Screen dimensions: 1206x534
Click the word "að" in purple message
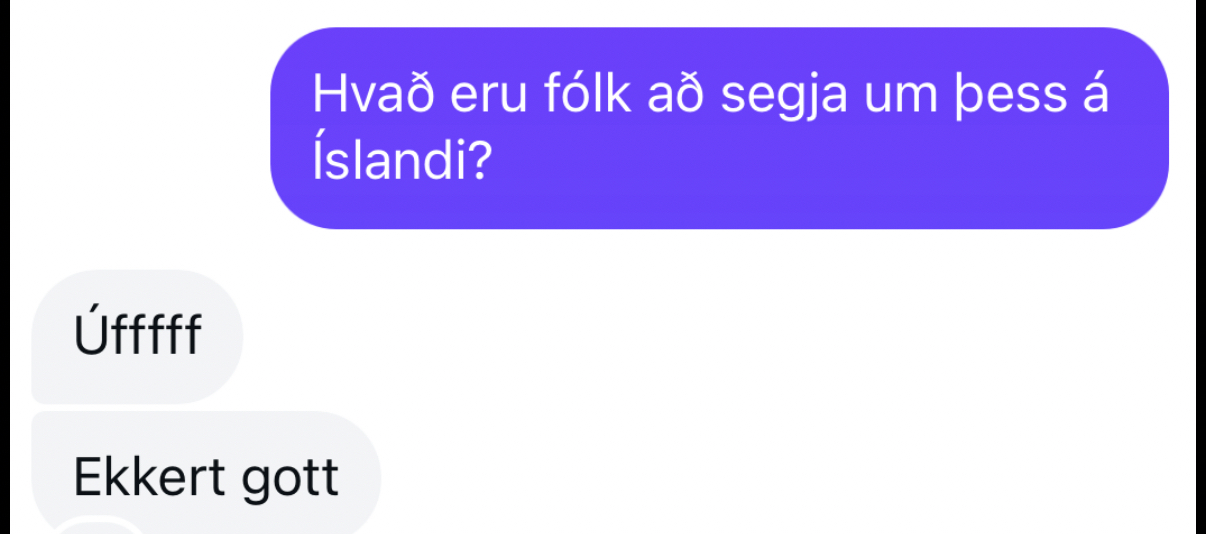pos(679,96)
